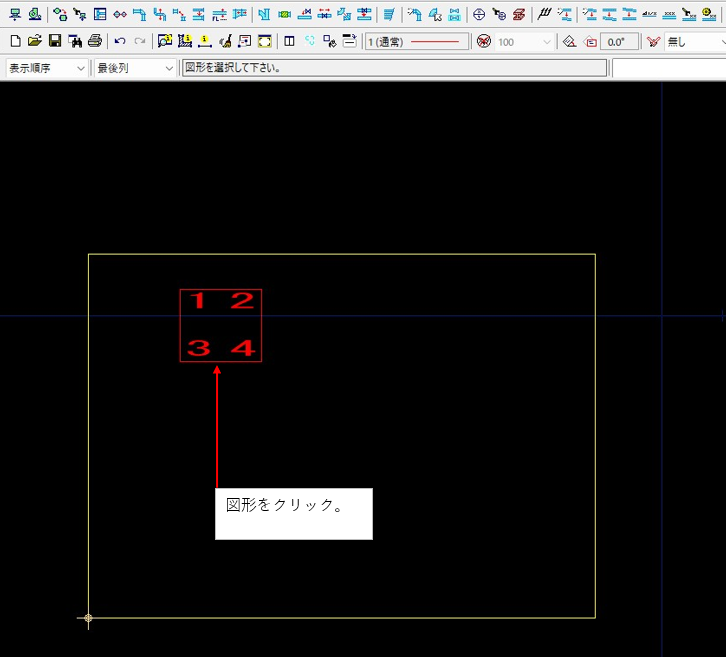
Task: Click the green flexible joint icon
Action: (x=285, y=15)
